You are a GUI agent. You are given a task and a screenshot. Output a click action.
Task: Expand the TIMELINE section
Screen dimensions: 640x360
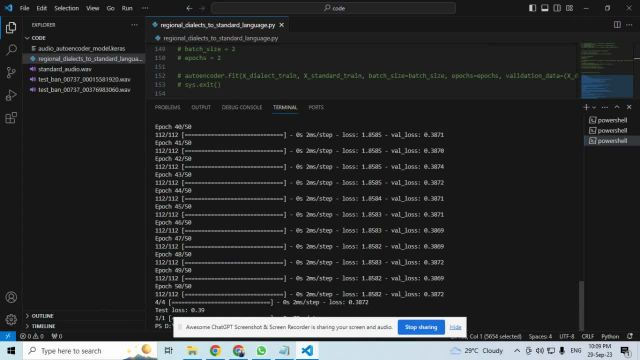[x=84, y=326]
